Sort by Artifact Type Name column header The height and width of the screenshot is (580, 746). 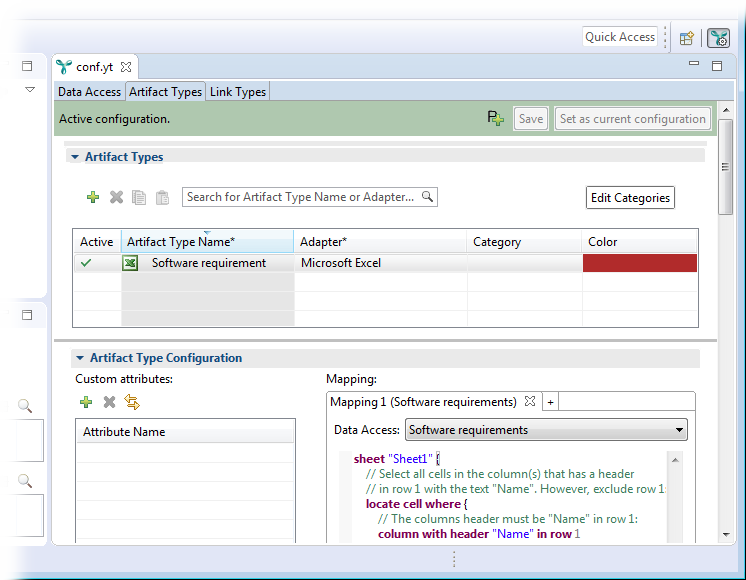pyautogui.click(x=207, y=242)
